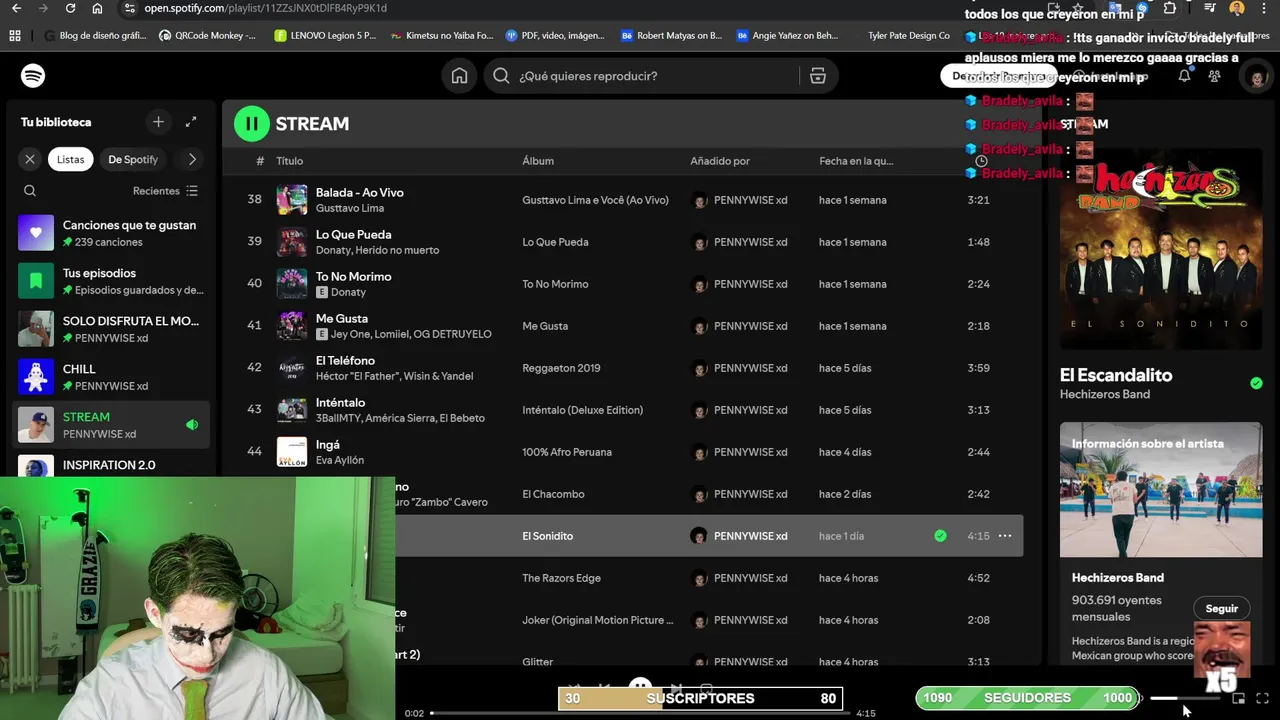This screenshot has width=1280, height=720.
Task: Open Me Gusta song title
Action: 342,318
